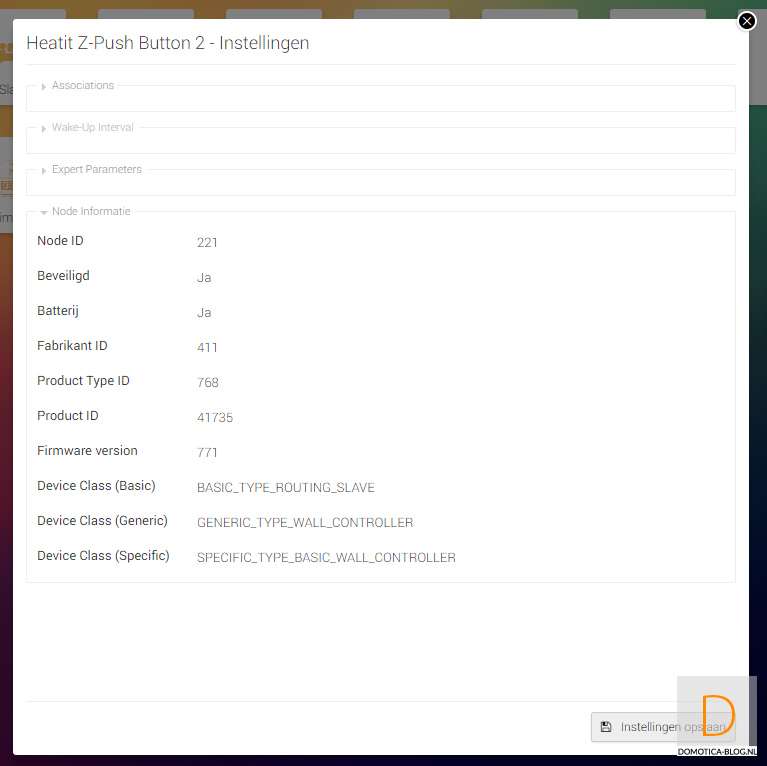Click the Fabrikant ID label

(72, 346)
